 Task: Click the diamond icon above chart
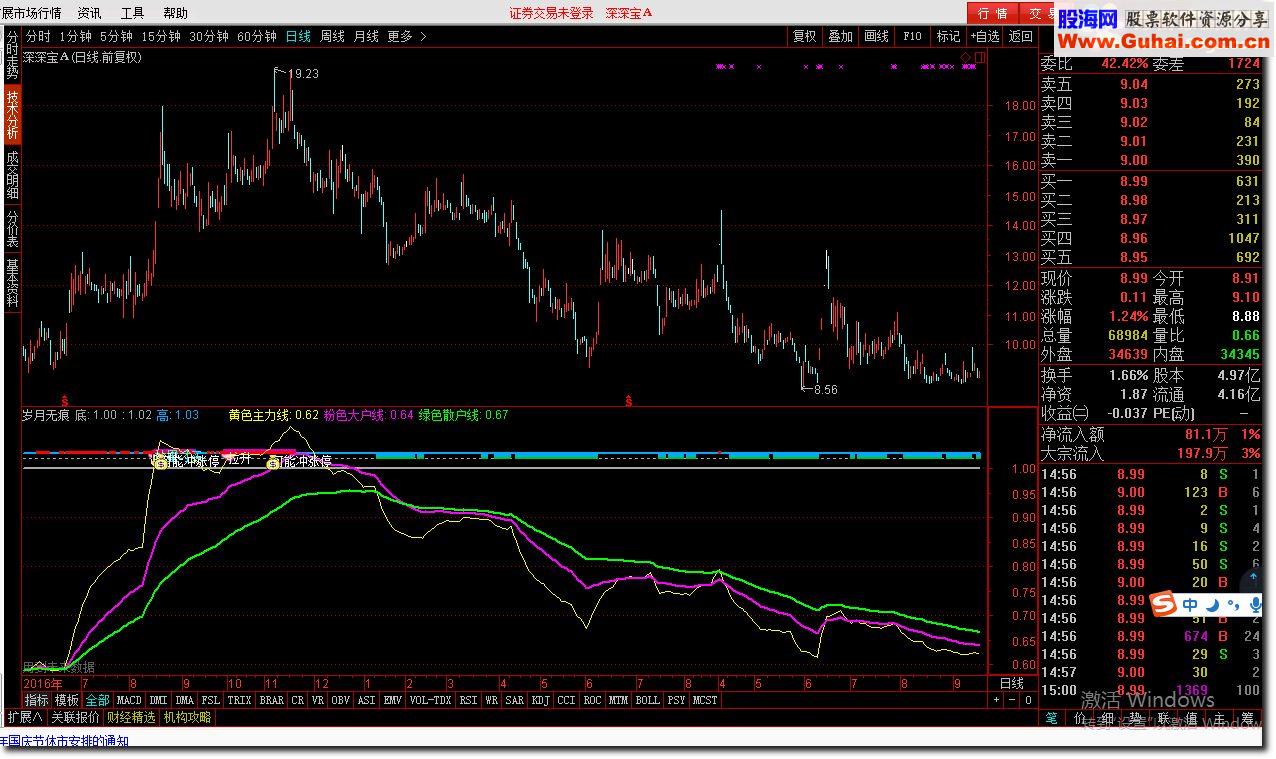point(966,57)
